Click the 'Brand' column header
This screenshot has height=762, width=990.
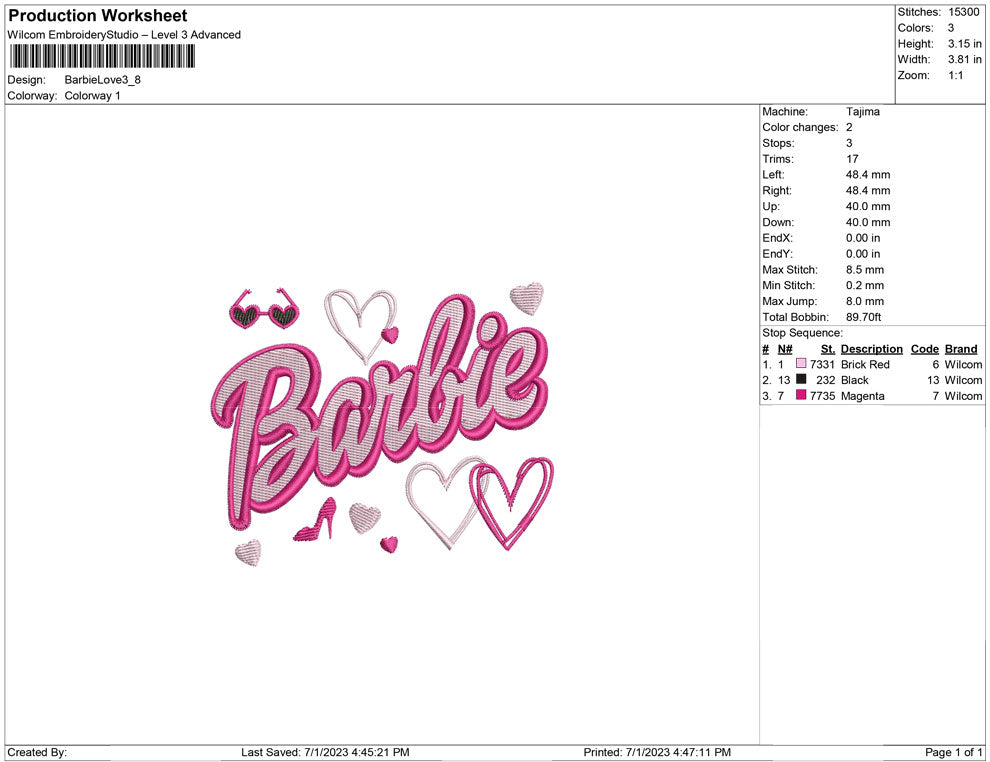[x=961, y=349]
